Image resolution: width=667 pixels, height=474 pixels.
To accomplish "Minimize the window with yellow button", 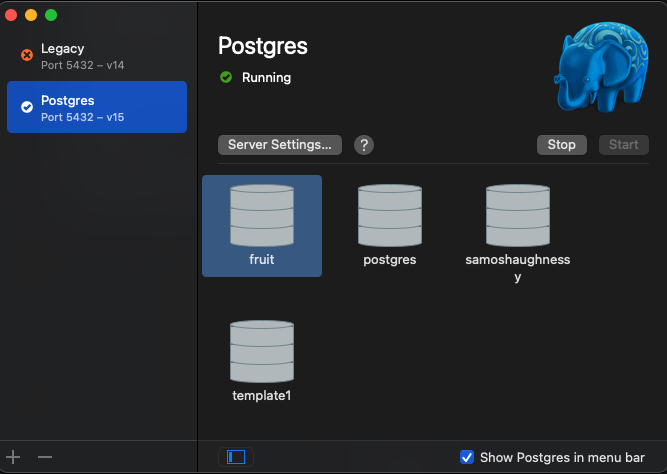I will point(31,15).
